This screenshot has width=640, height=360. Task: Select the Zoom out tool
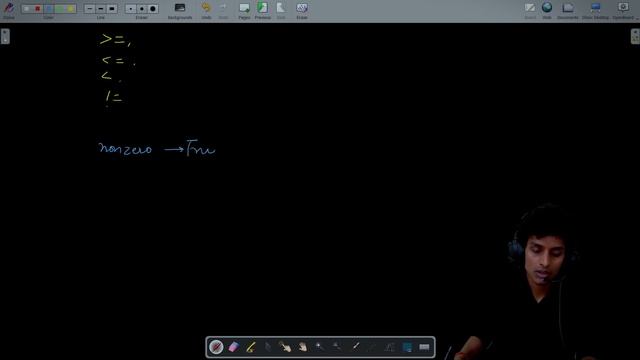pyautogui.click(x=337, y=347)
